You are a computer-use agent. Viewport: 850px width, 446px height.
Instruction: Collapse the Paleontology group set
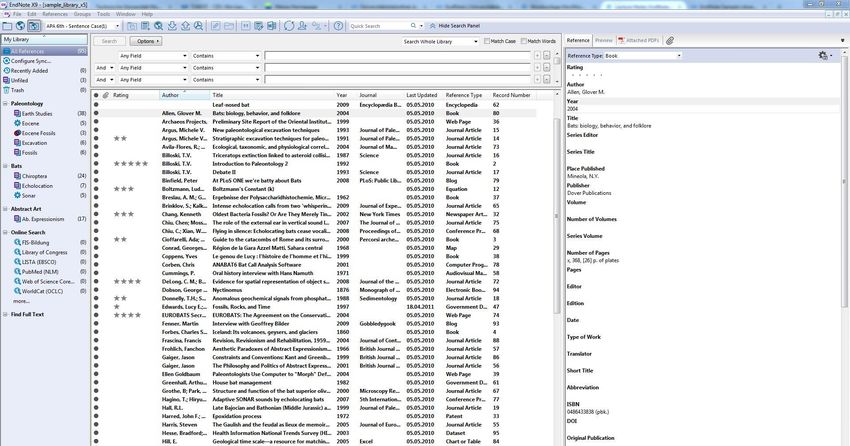click(5, 104)
